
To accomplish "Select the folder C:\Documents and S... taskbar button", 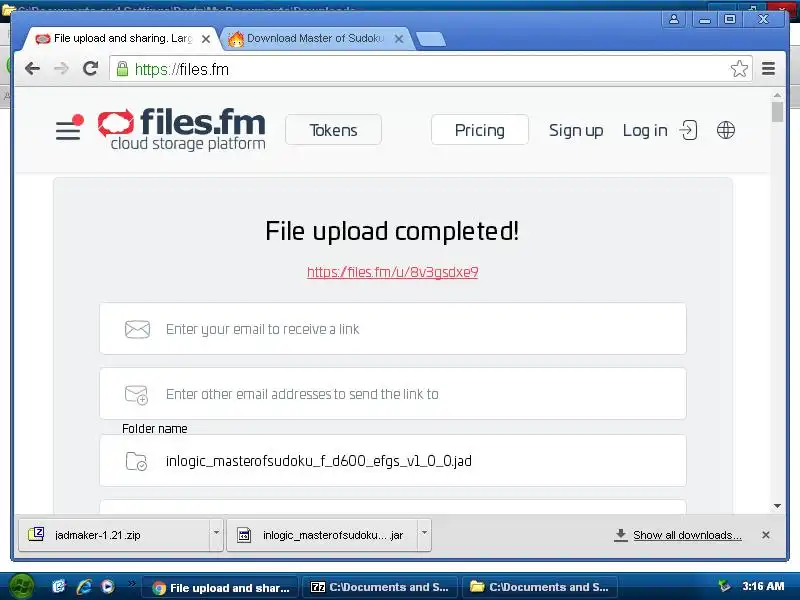I will (540, 587).
